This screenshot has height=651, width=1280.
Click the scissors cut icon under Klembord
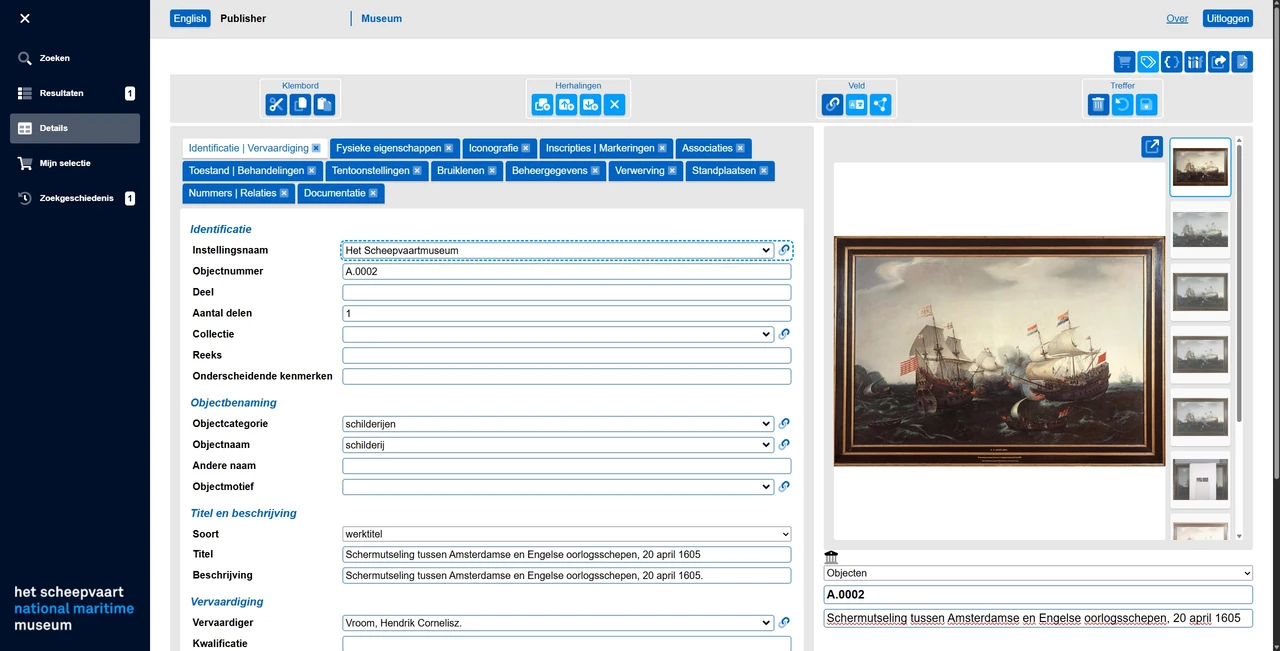coord(277,104)
